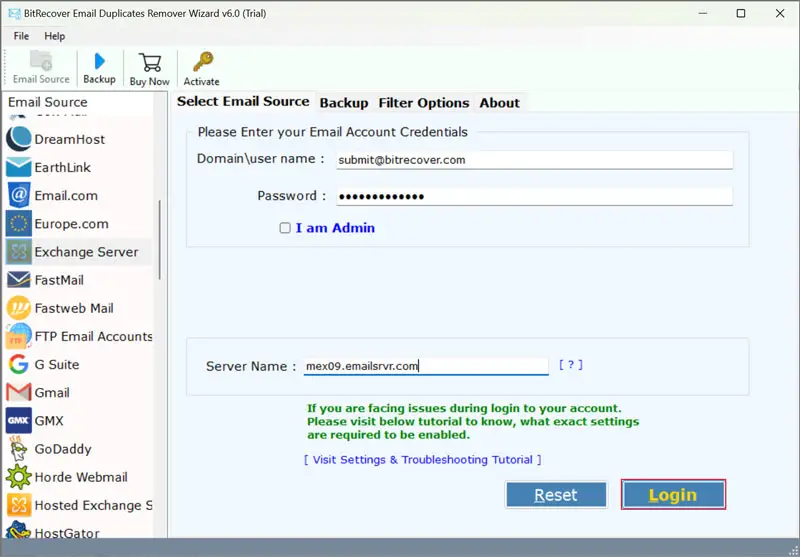800x557 pixels.
Task: Switch to the Backup tab
Action: click(344, 103)
